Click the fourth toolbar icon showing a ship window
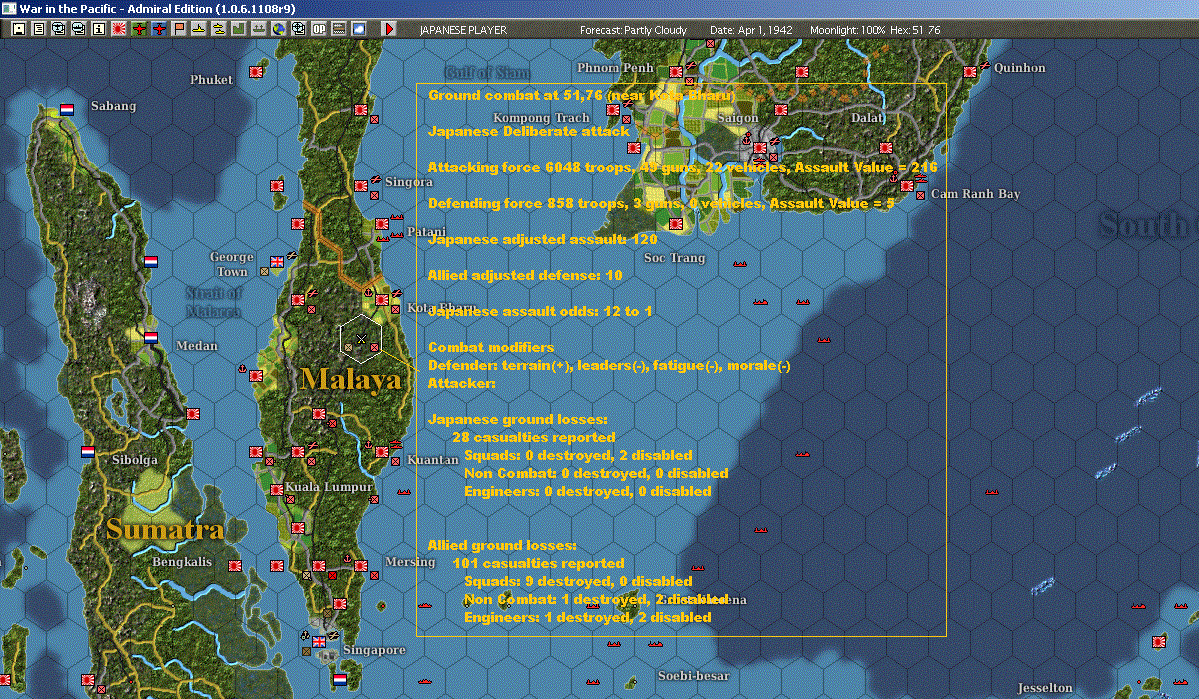This screenshot has height=699, width=1199. [79, 29]
